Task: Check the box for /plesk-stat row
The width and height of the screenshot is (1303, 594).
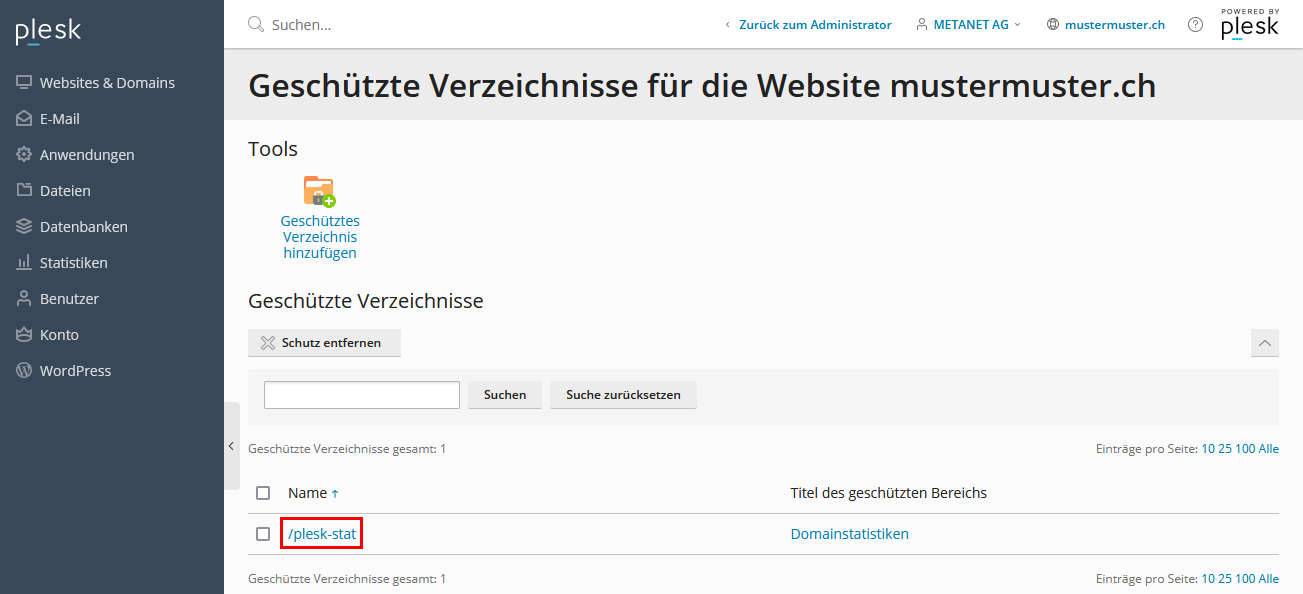Action: tap(263, 534)
